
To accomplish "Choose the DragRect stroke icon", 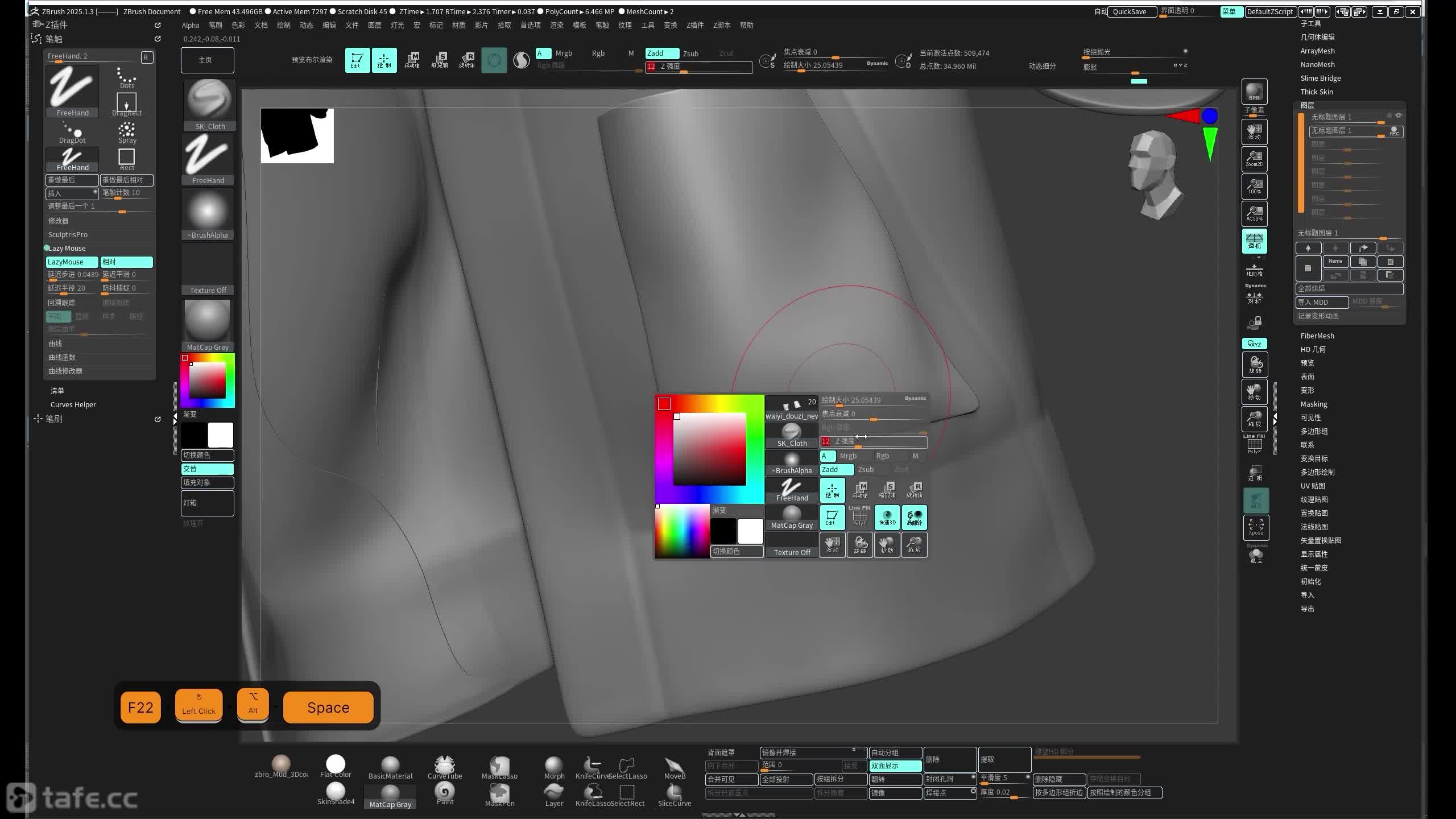I will coord(127,104).
